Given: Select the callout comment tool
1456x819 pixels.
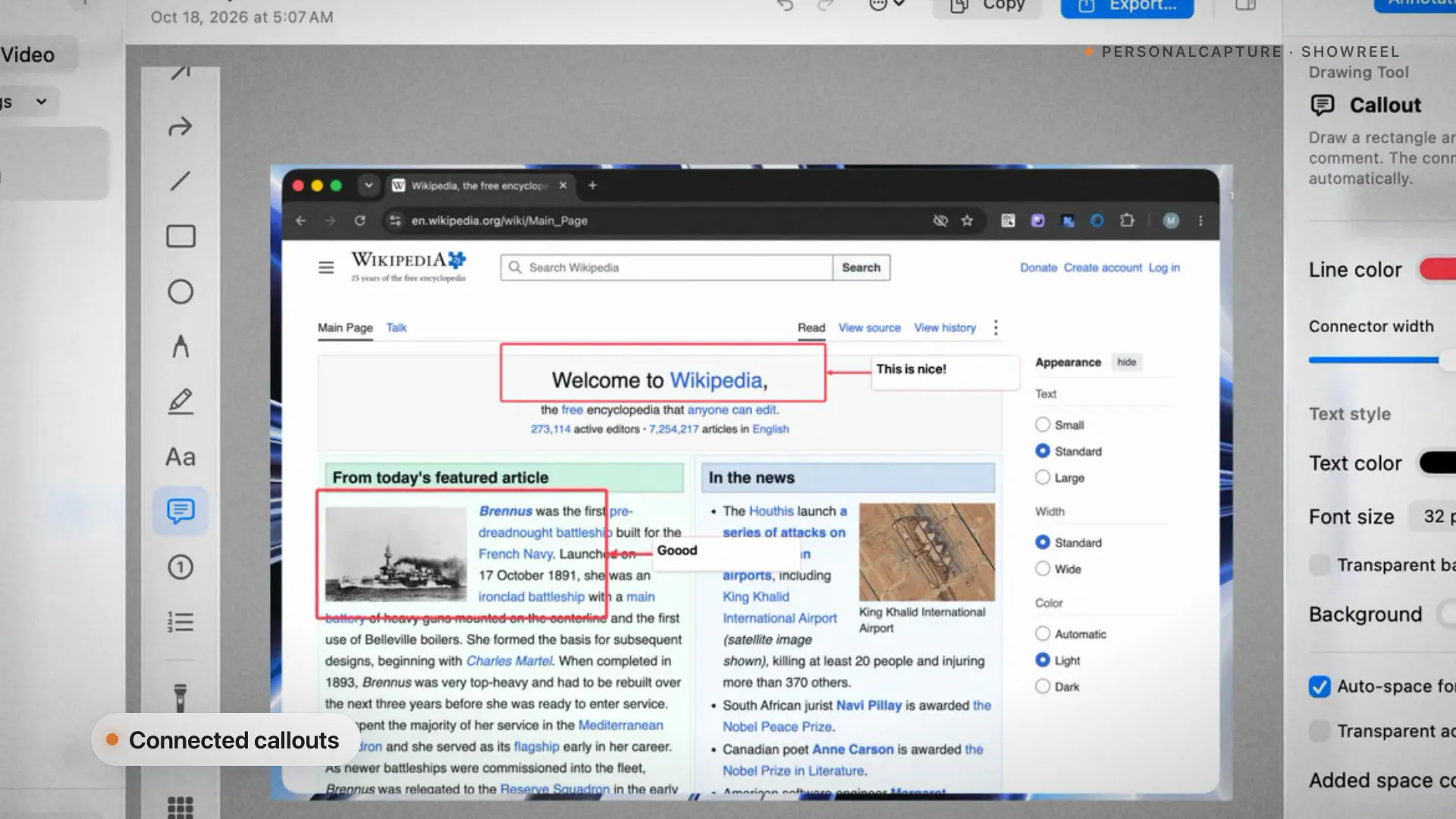Looking at the screenshot, I should point(180,511).
